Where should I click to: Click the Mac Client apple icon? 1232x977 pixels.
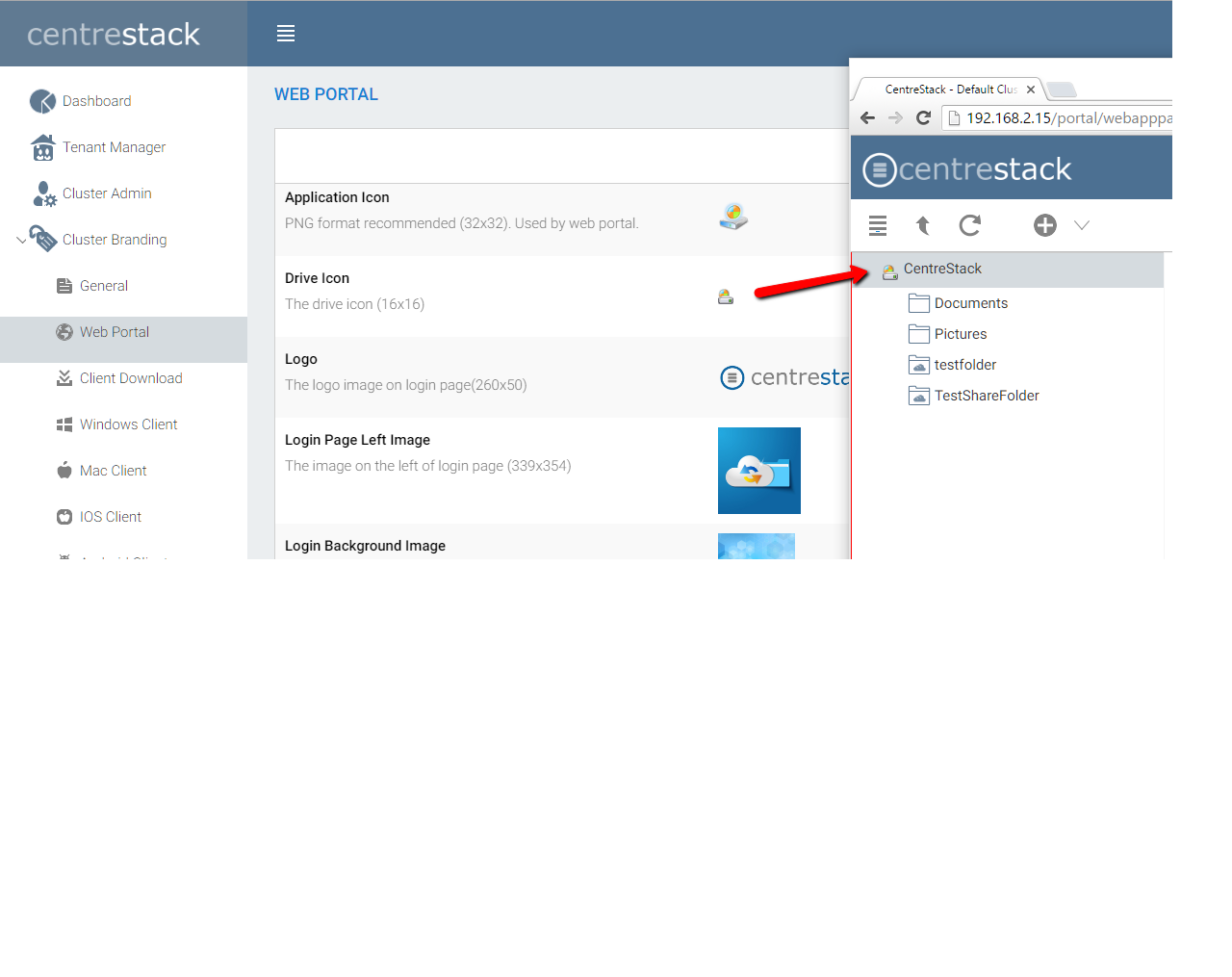64,471
